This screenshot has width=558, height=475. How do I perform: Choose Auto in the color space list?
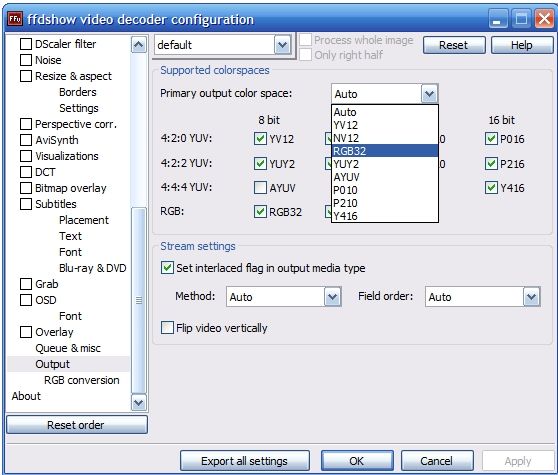(x=385, y=112)
